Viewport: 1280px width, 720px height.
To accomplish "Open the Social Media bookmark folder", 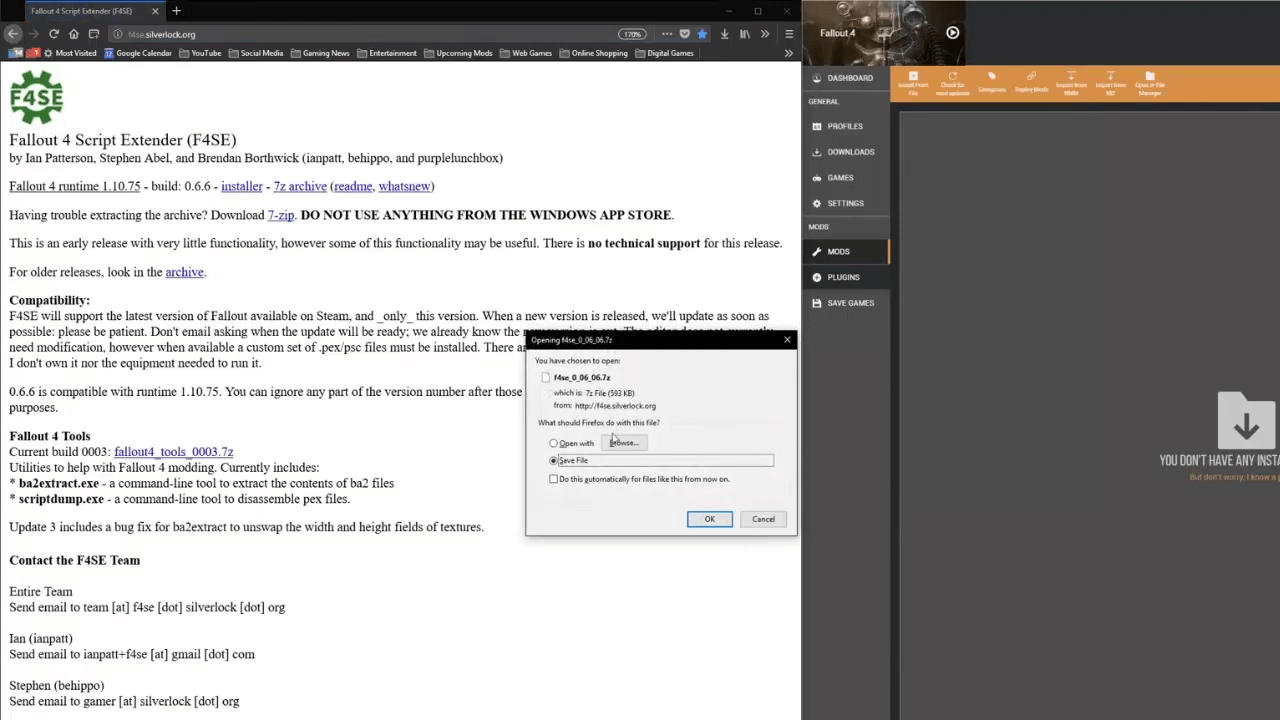I will [x=255, y=53].
